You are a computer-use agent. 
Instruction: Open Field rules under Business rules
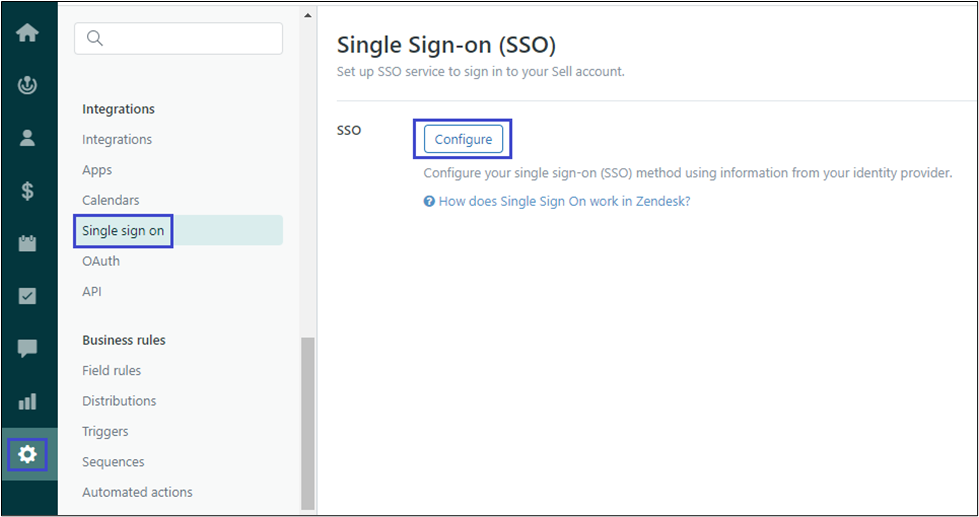[112, 370]
